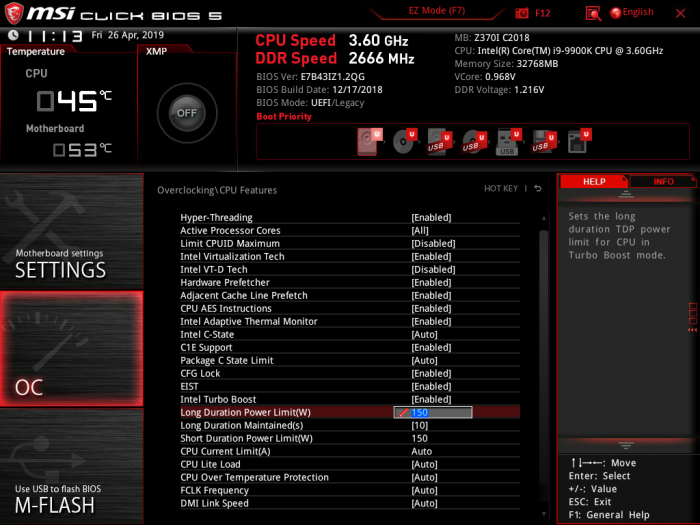The width and height of the screenshot is (700, 525).
Task: Click the back arrow beside HOT KEY
Action: click(537, 189)
